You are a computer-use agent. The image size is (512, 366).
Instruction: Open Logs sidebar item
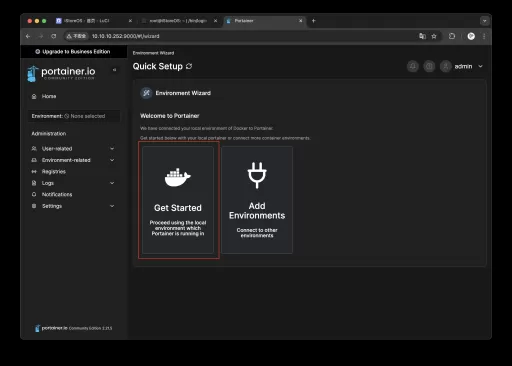point(48,183)
